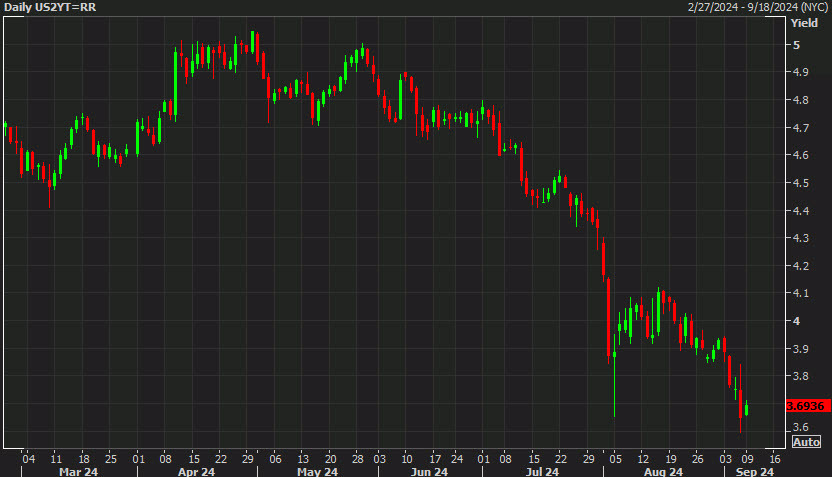Click the date tick 09 under September
This screenshot has width=832, height=477.
tap(748, 459)
